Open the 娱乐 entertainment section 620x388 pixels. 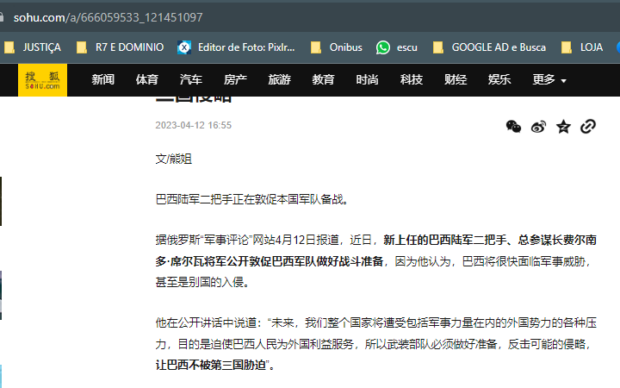[499, 80]
